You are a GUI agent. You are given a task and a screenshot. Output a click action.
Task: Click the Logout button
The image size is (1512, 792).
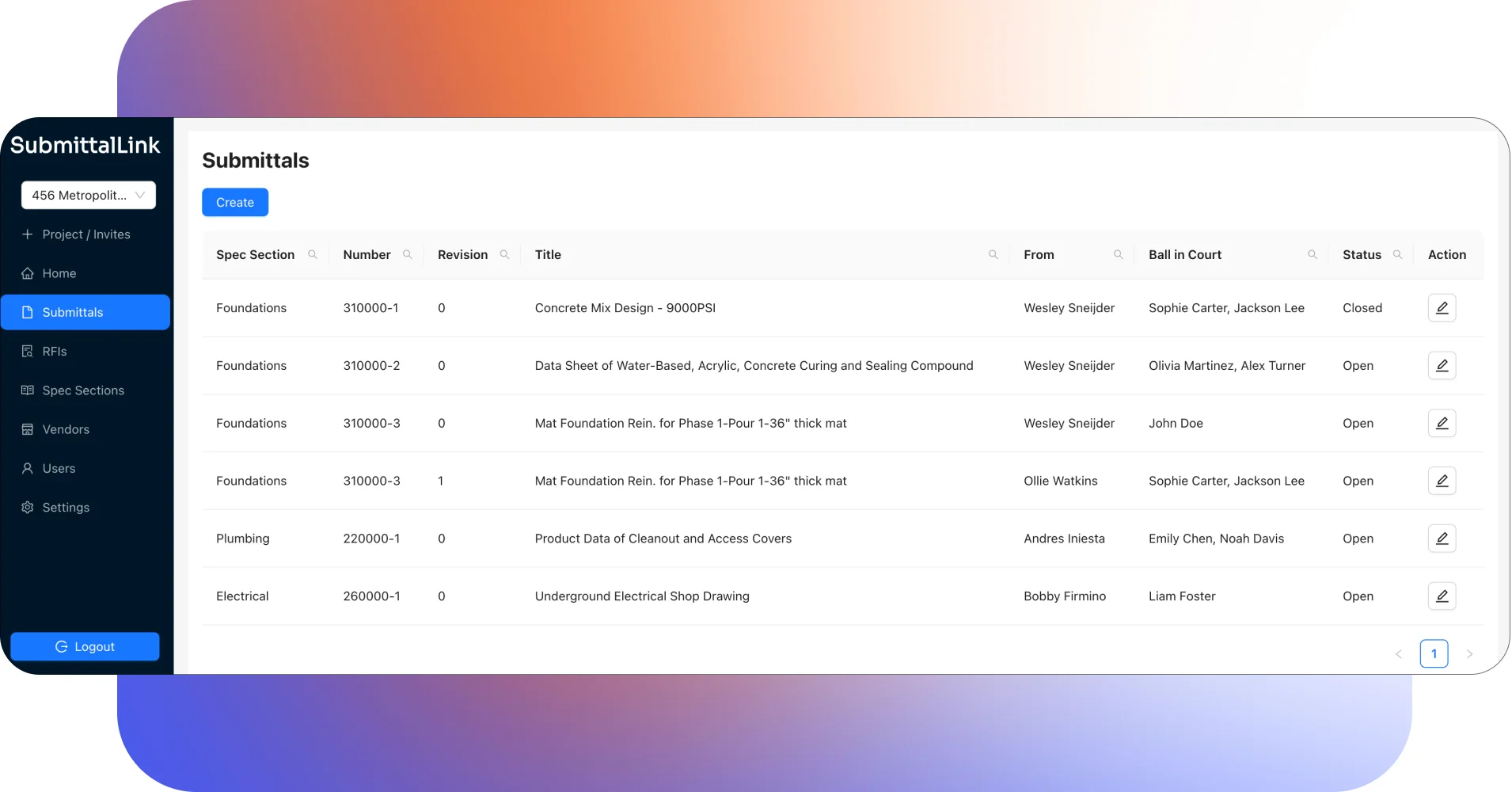[x=85, y=647]
